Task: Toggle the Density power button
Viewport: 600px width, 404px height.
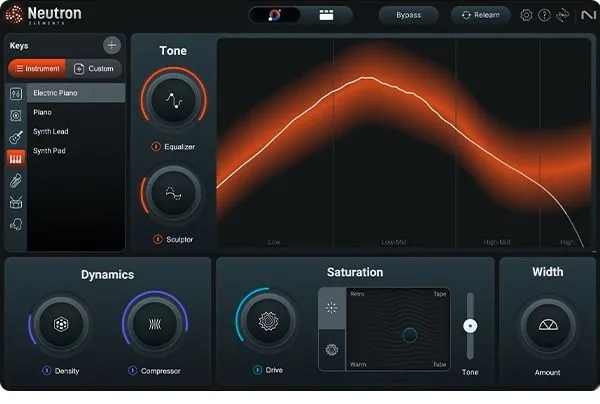Action: point(46,371)
